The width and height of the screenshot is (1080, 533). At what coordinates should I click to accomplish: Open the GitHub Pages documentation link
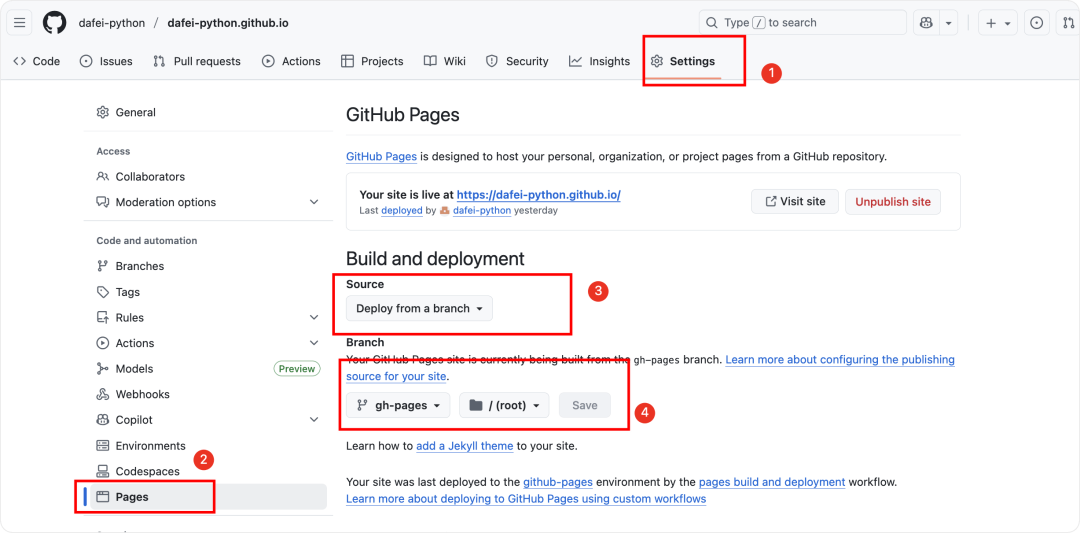click(382, 156)
